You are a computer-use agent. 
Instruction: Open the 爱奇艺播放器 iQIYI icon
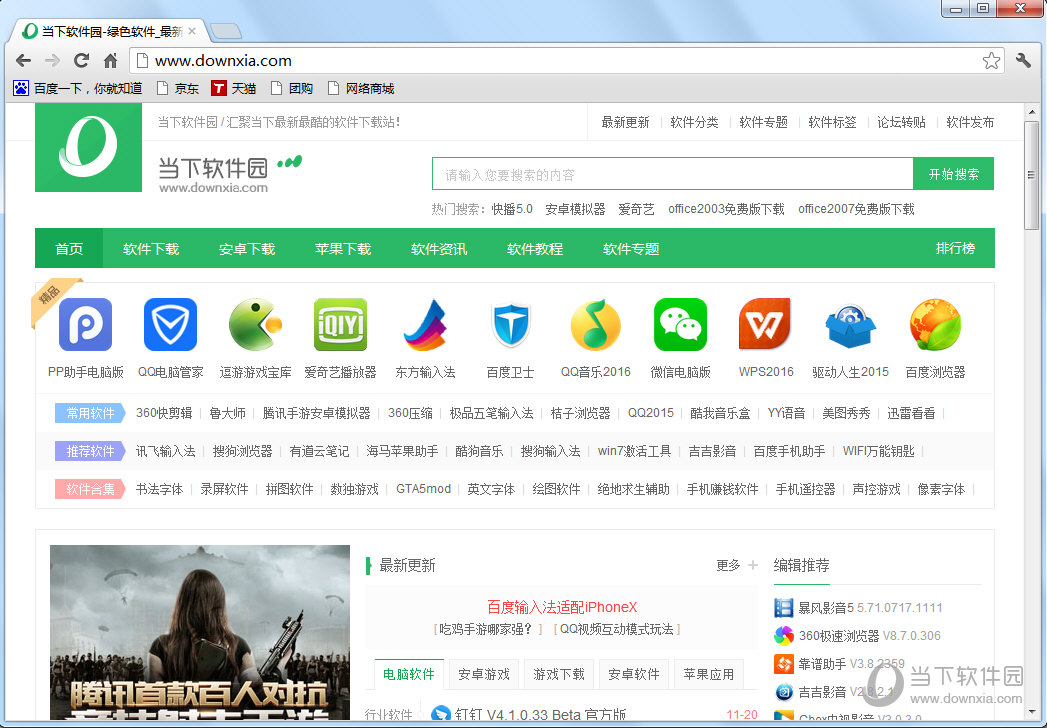point(341,325)
